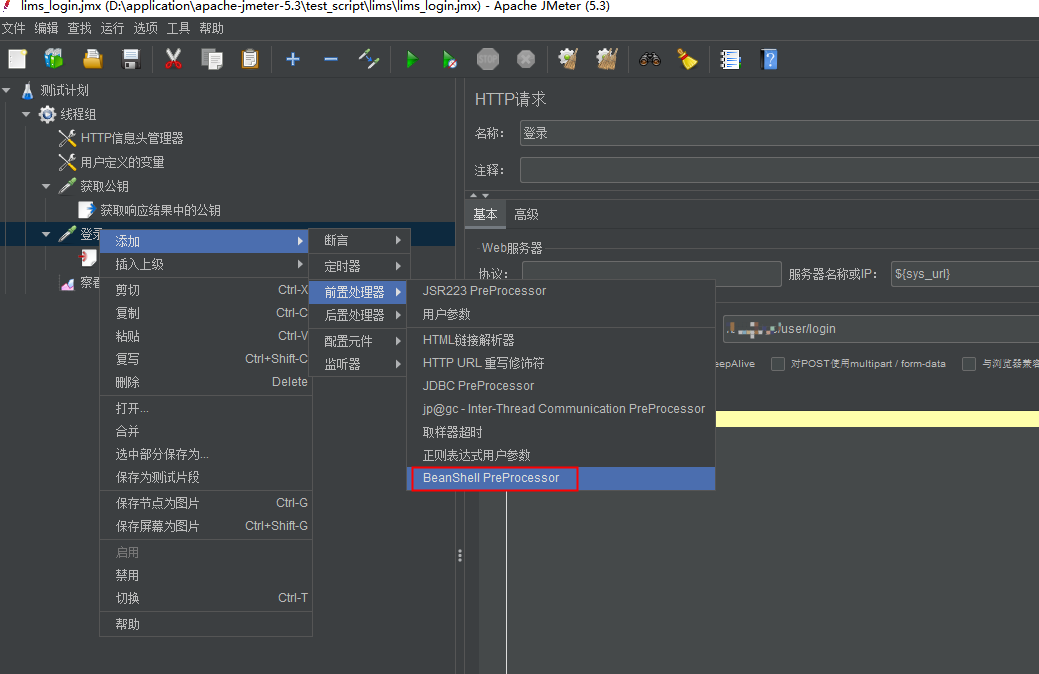Collapse the 获取公钥 node arrow
The image size is (1039, 674).
(x=46, y=186)
